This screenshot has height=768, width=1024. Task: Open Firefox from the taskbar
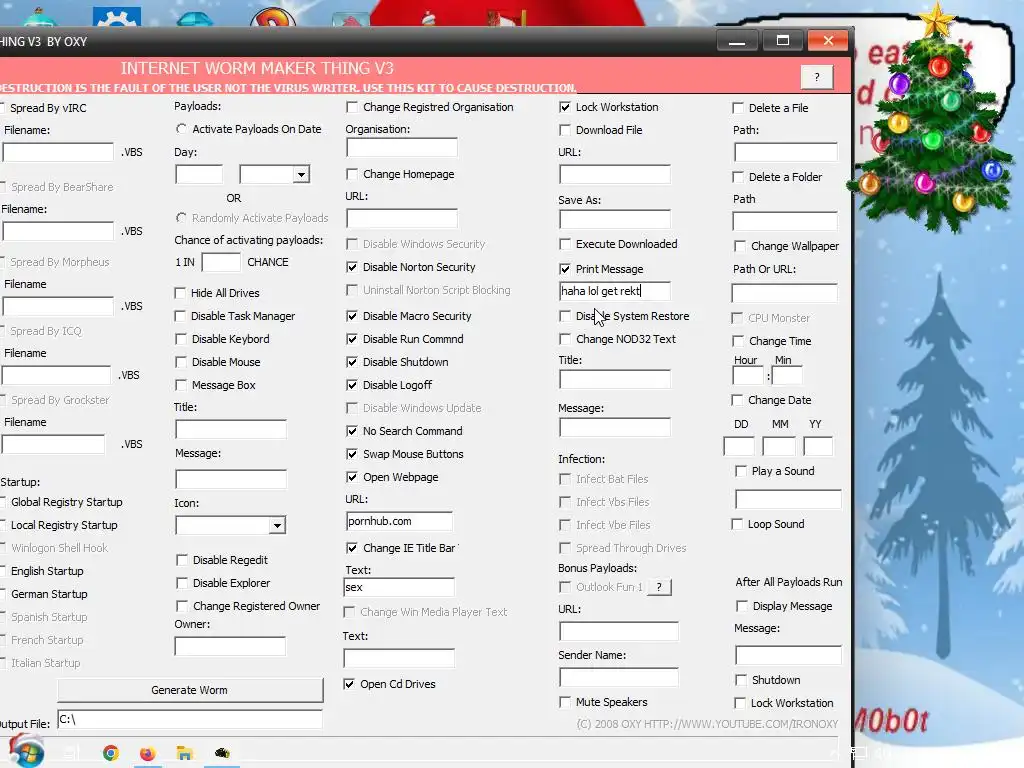[148, 753]
